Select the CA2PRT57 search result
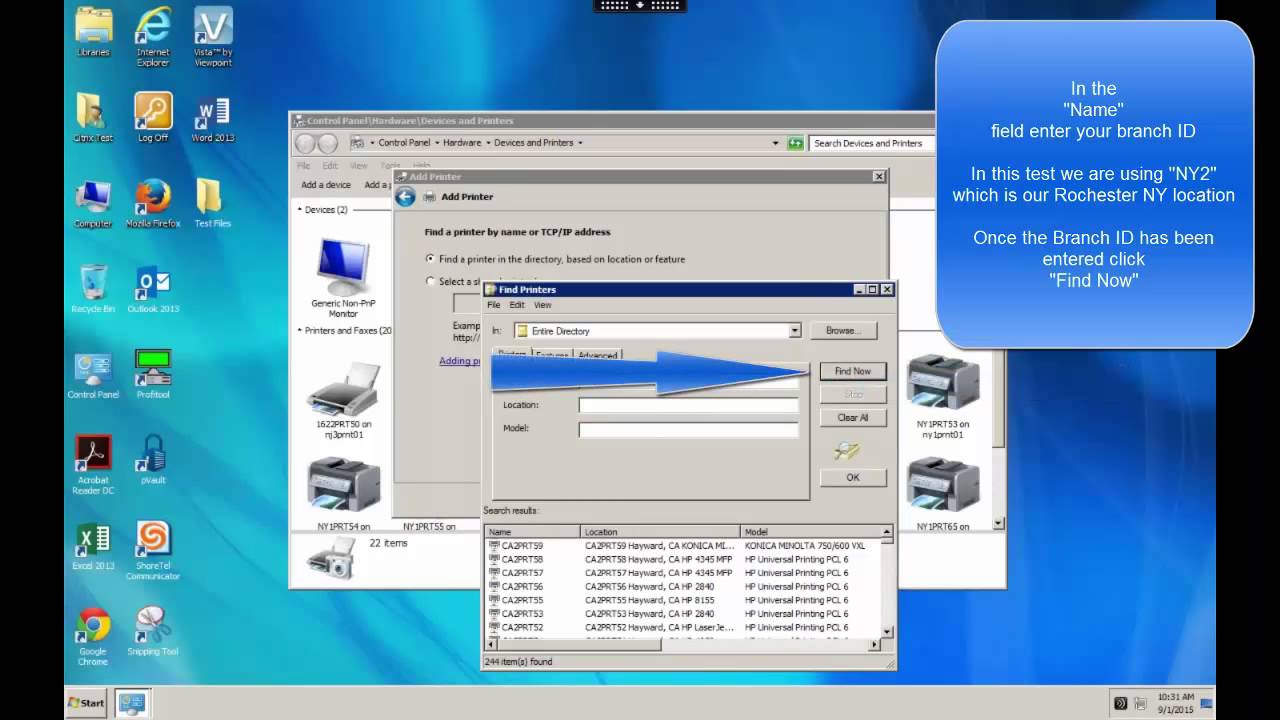1280x720 pixels. point(522,573)
